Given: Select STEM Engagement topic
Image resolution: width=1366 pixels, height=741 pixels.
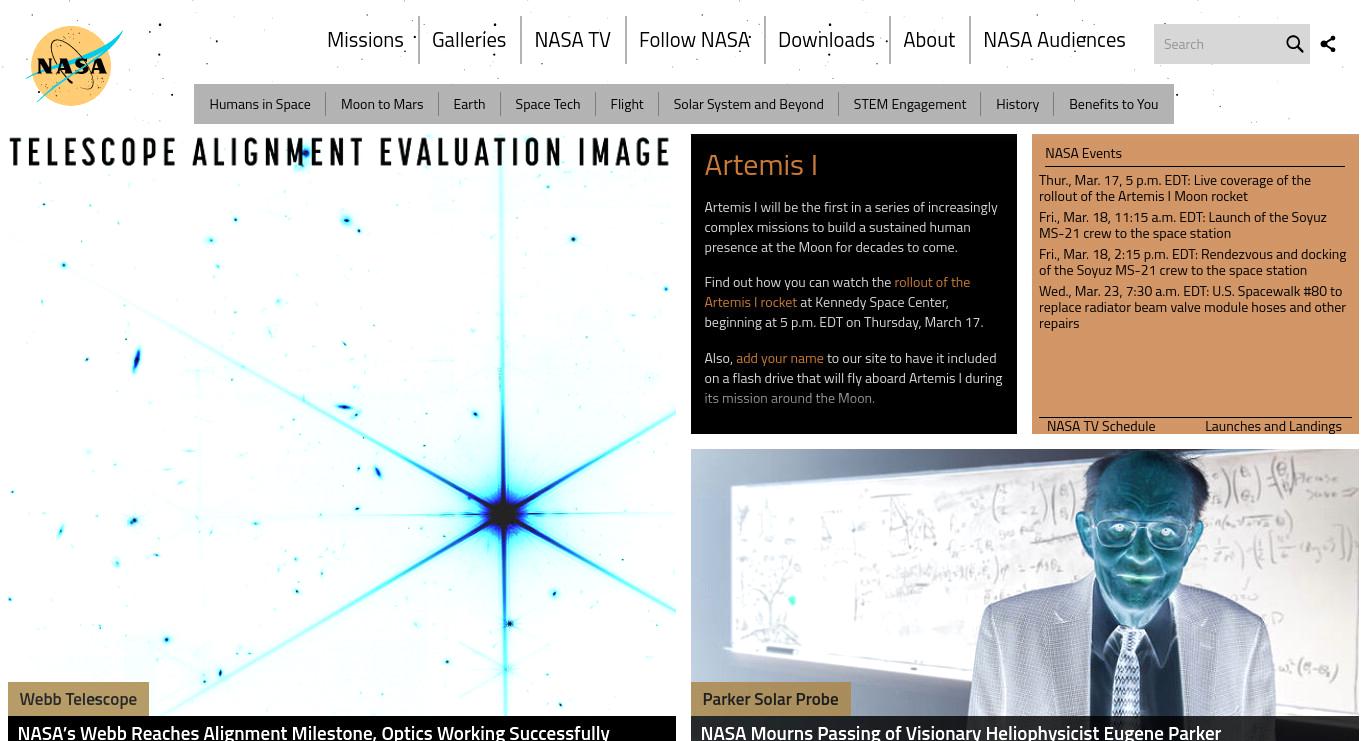Looking at the screenshot, I should 910,104.
